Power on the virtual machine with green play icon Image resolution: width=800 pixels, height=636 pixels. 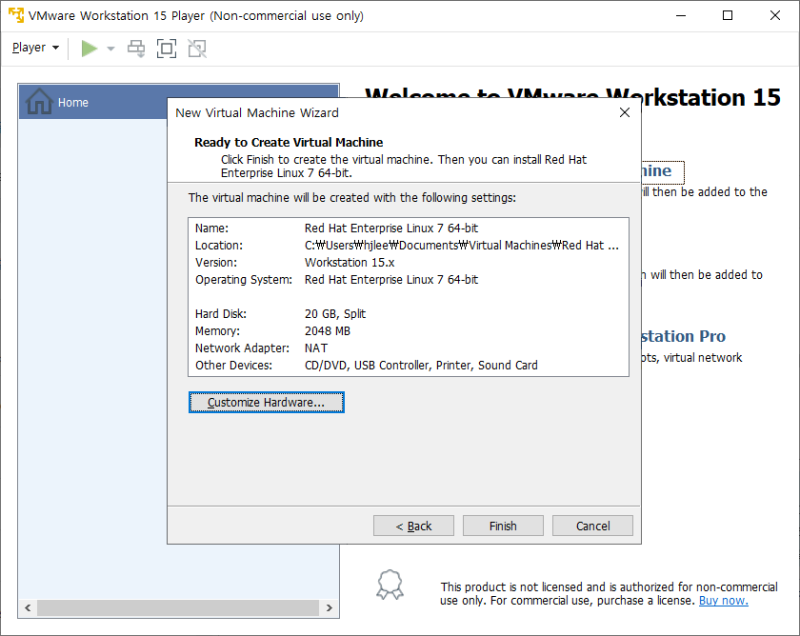[88, 47]
